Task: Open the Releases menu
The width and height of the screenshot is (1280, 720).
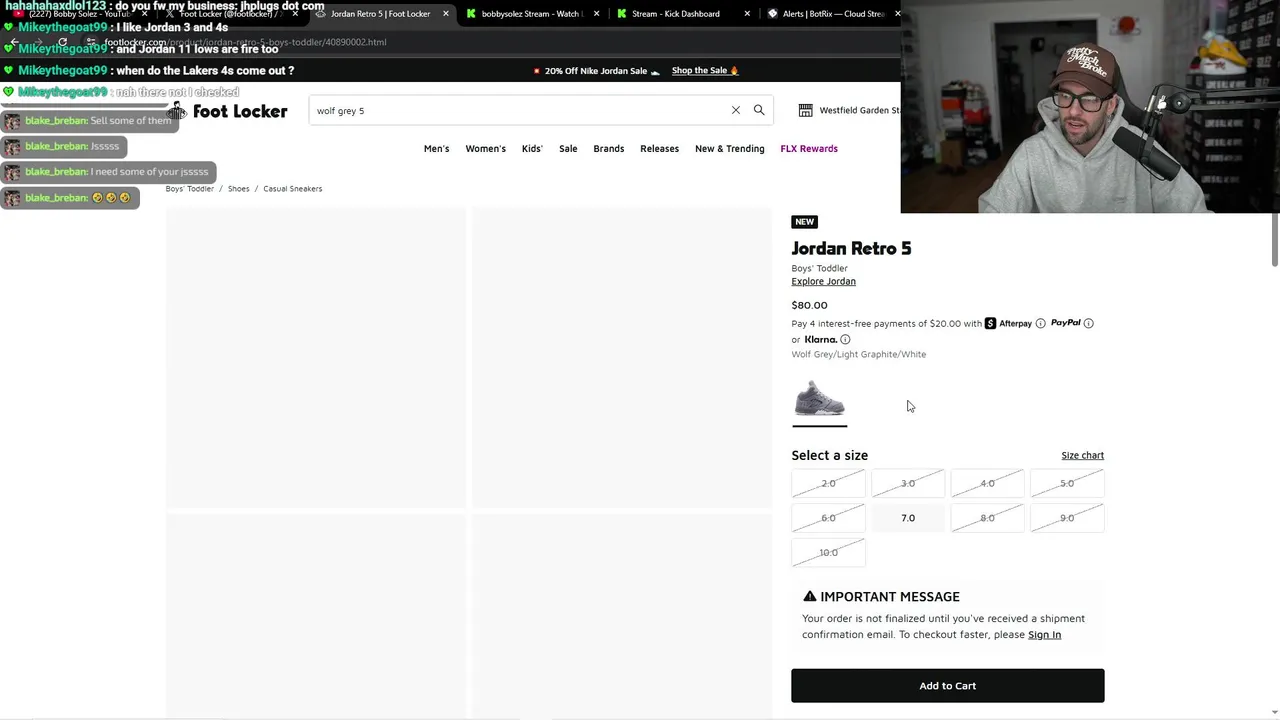Action: point(659,149)
